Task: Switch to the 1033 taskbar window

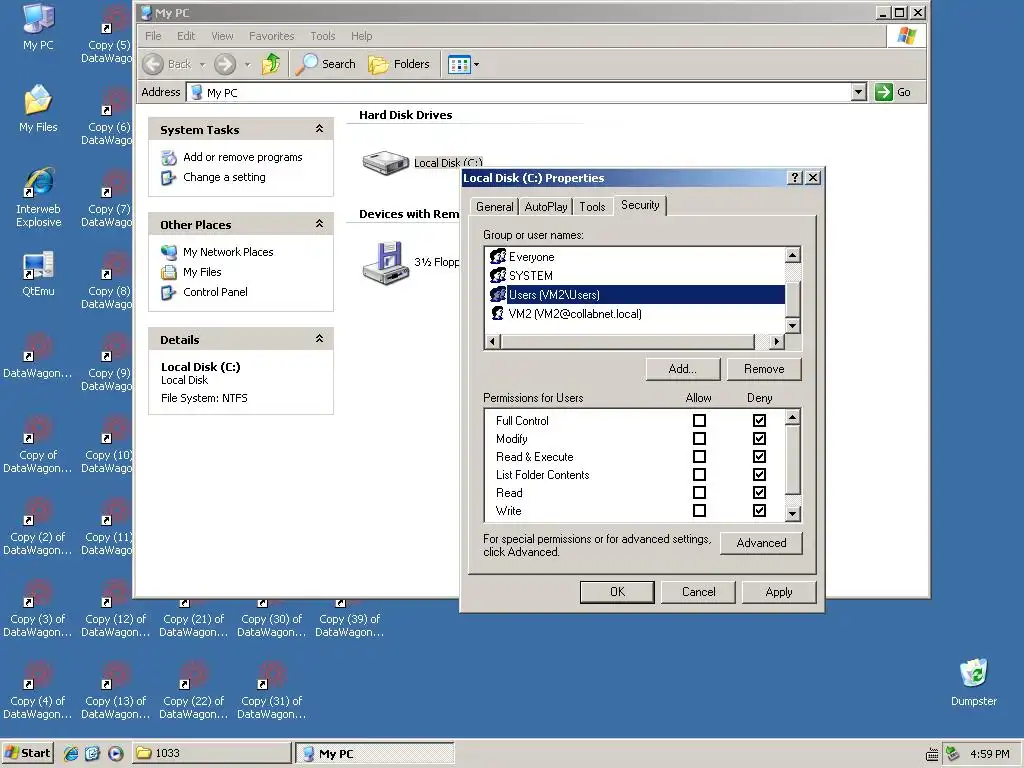Action: pyautogui.click(x=212, y=753)
